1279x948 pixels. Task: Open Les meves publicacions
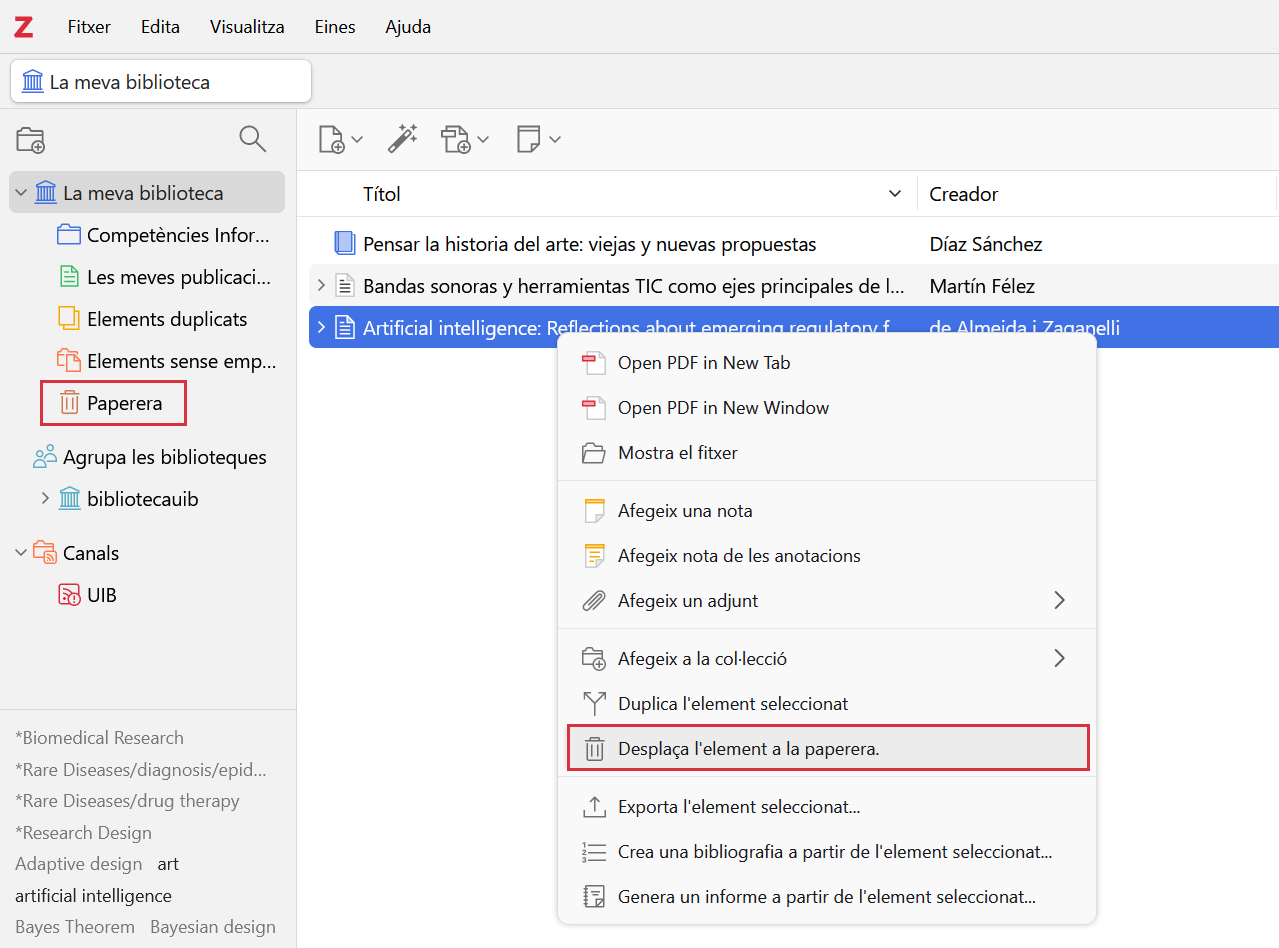point(165,277)
